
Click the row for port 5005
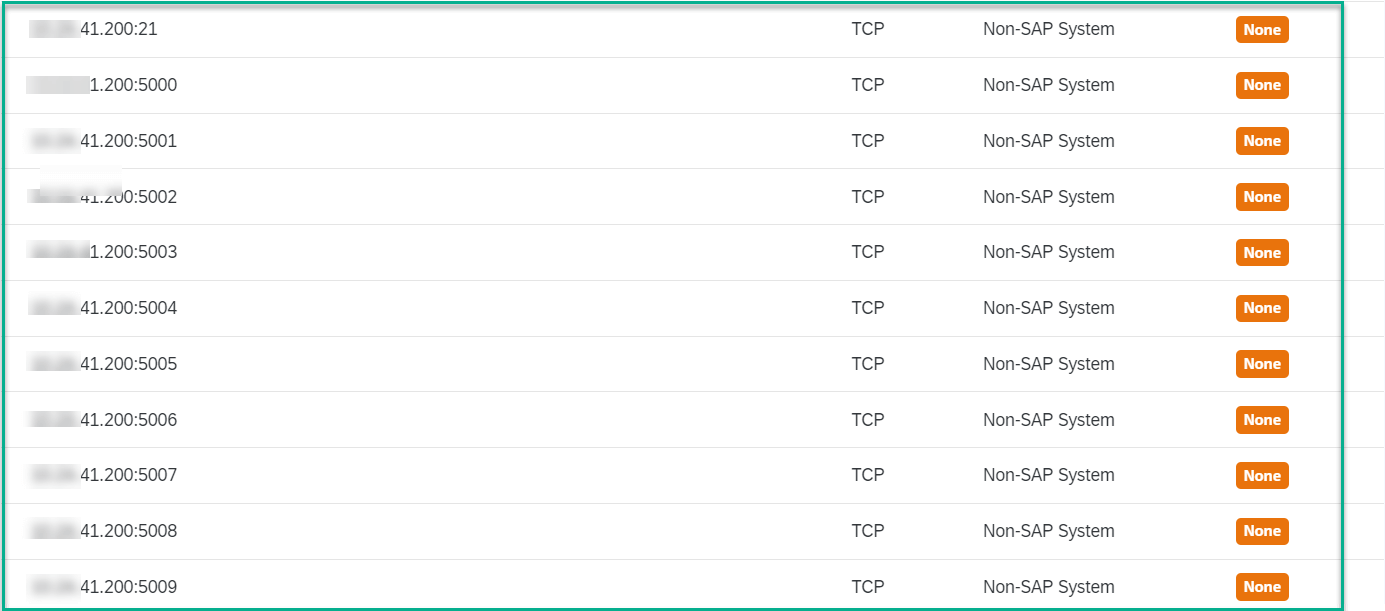600,363
